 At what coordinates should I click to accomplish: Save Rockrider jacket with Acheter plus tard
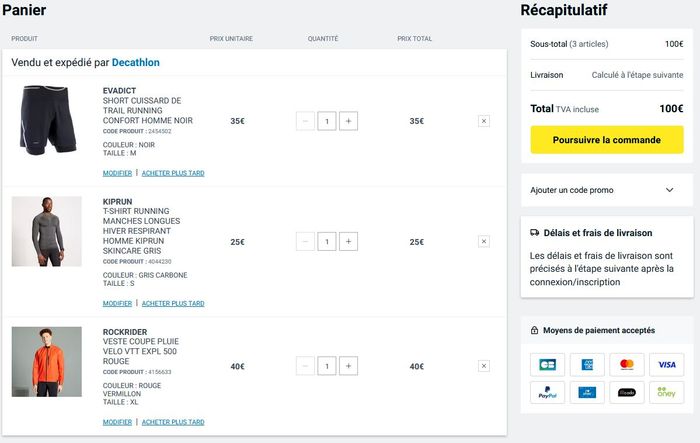pyautogui.click(x=173, y=422)
